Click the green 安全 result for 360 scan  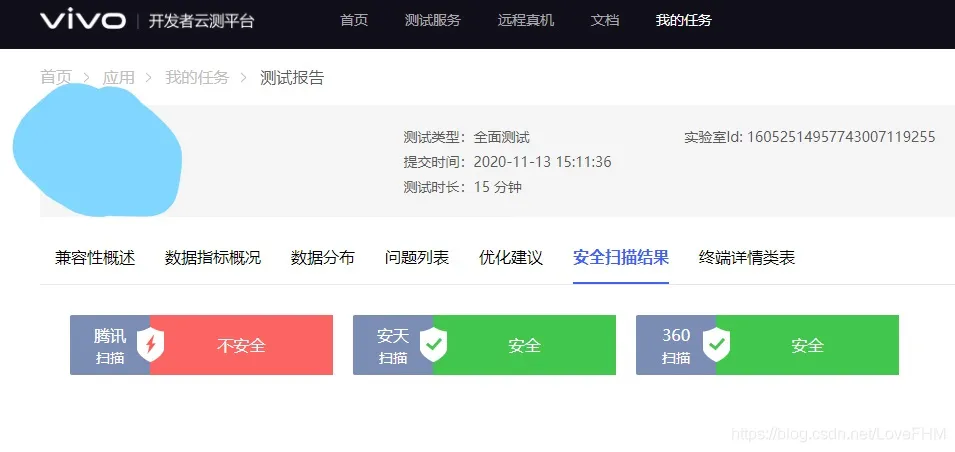click(x=808, y=345)
